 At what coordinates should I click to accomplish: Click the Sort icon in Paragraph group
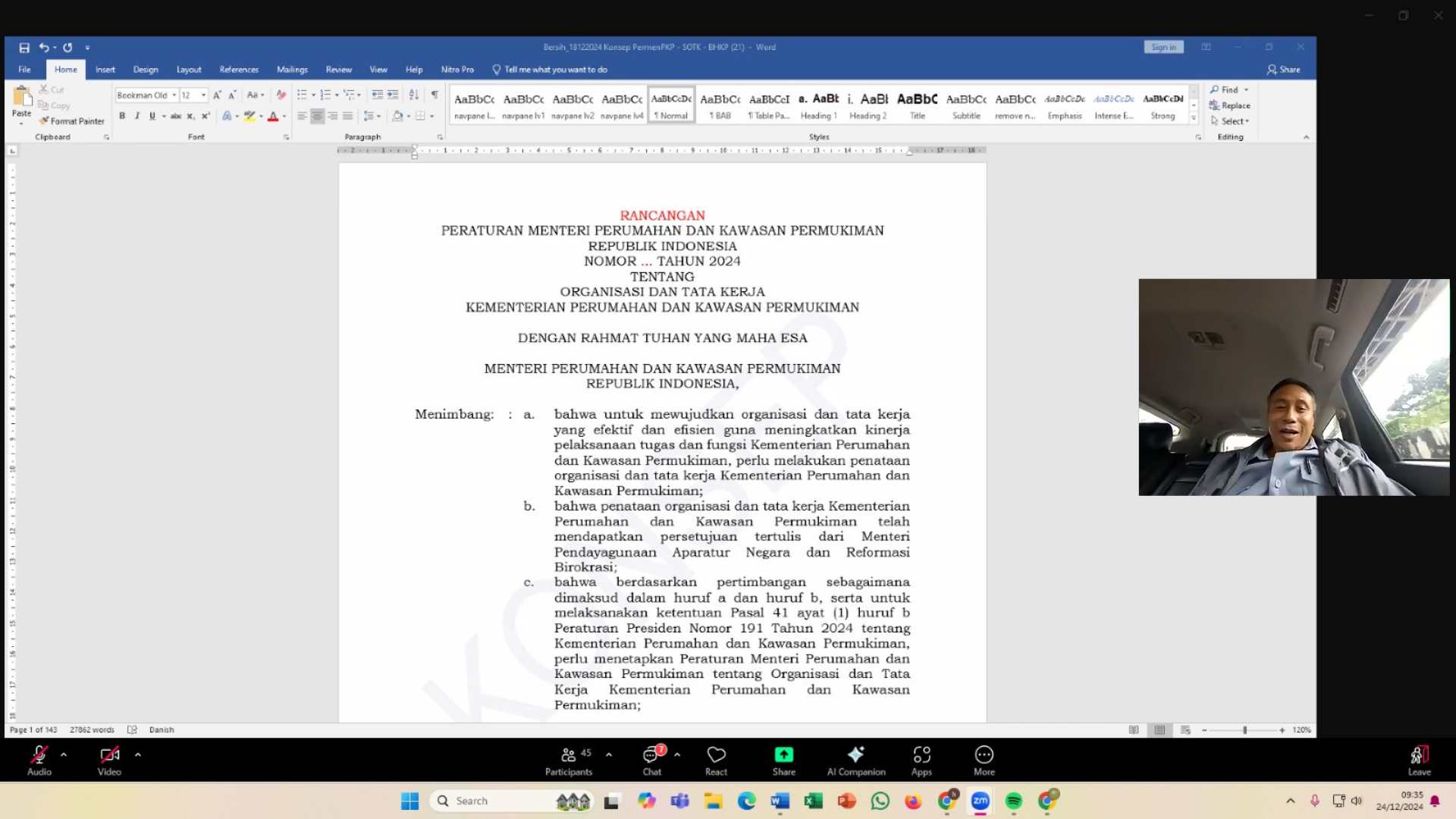coord(413,95)
